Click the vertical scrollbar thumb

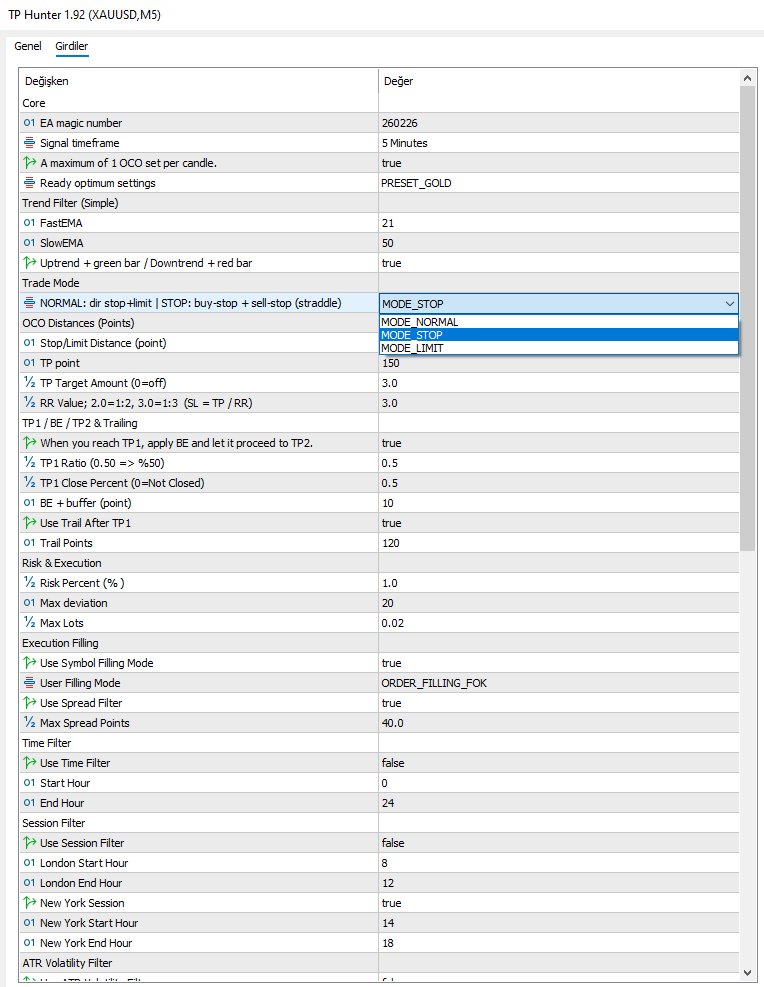[748, 319]
